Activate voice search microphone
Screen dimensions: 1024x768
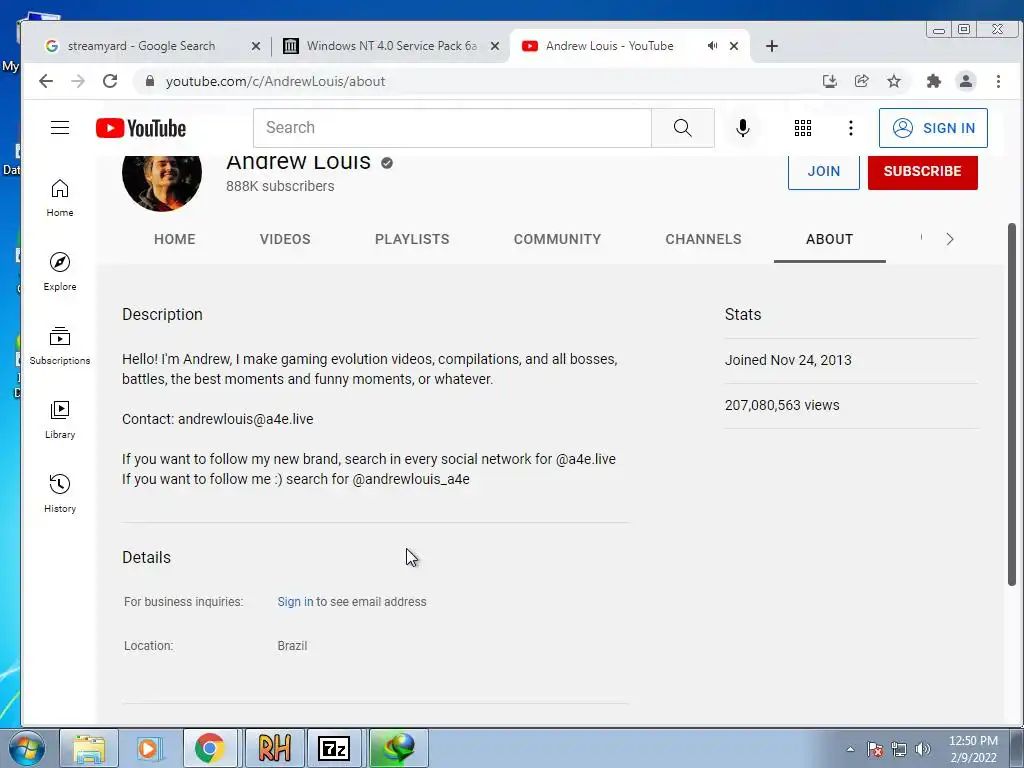[x=743, y=127]
